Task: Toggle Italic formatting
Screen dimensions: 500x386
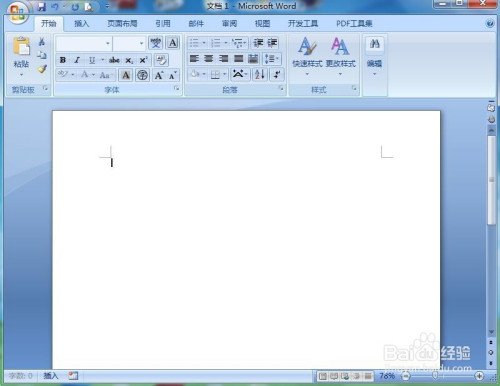Action: (x=77, y=60)
